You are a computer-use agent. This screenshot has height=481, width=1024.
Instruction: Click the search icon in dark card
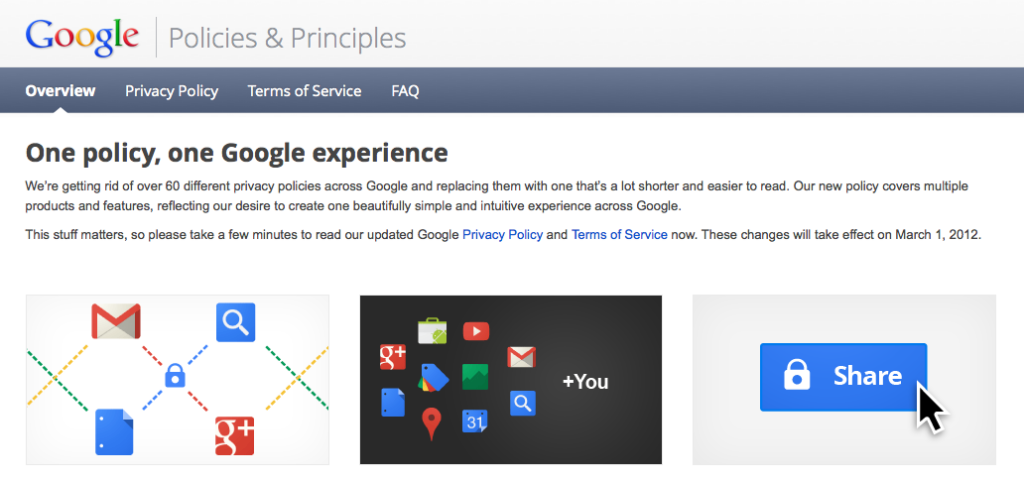[523, 403]
